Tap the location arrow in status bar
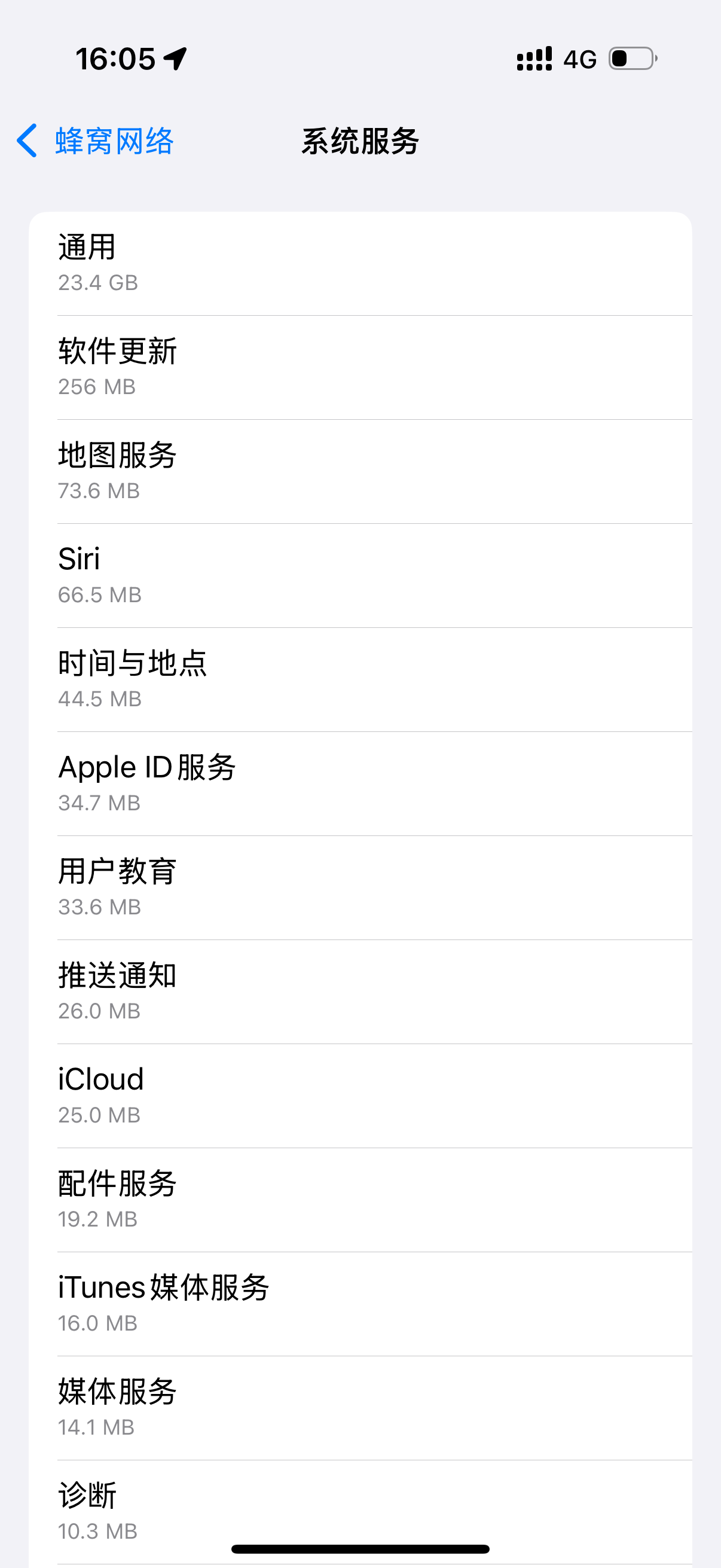This screenshot has width=721, height=1568. point(175,59)
